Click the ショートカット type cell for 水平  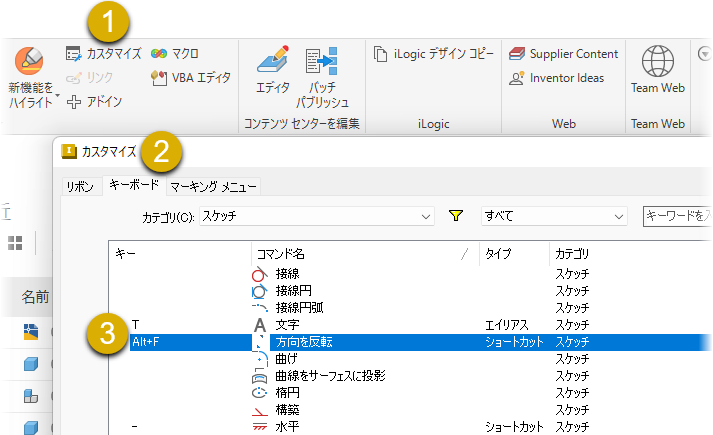tap(514, 427)
